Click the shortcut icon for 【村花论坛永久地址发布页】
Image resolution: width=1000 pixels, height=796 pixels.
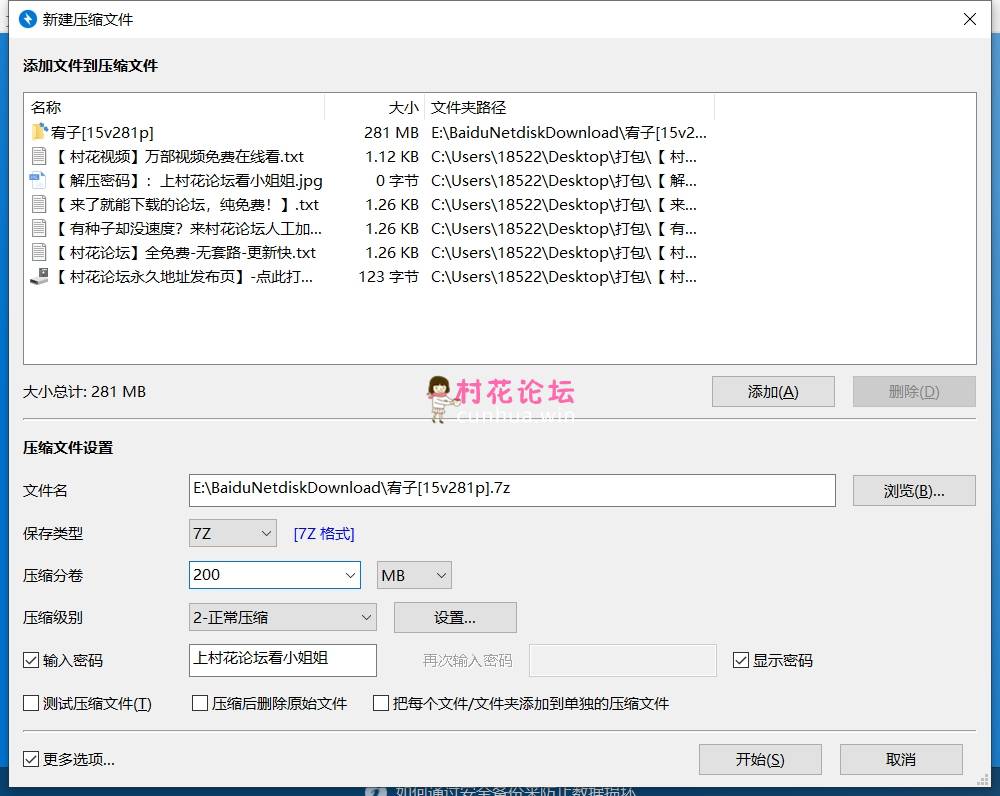[39, 277]
